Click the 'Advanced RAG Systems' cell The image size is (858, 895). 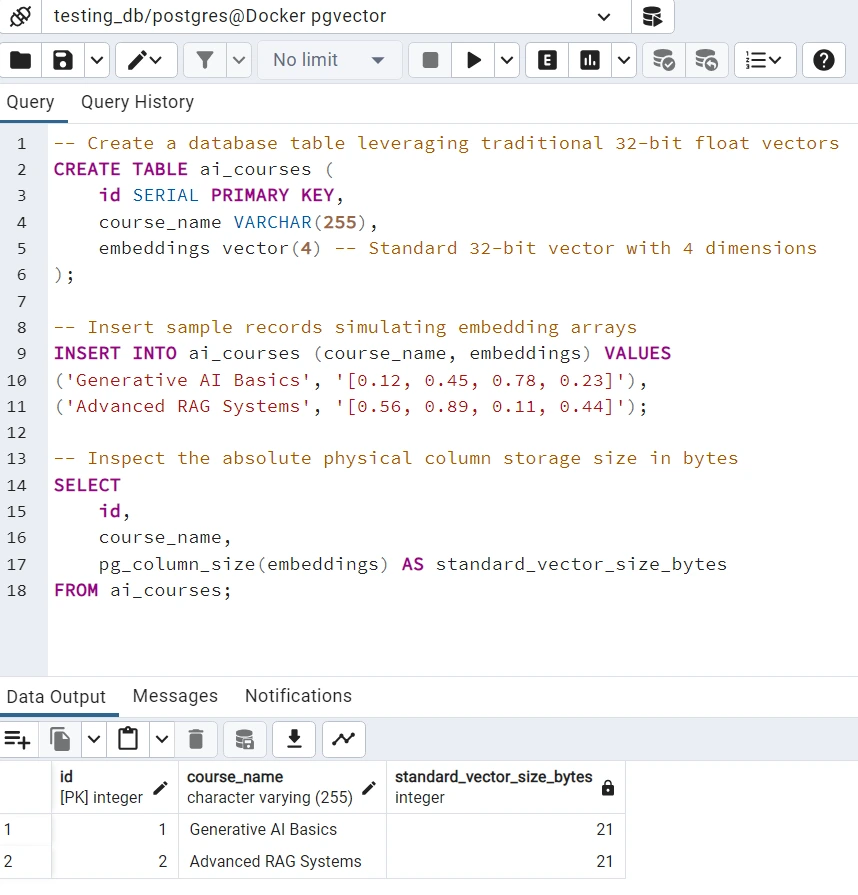[282, 861]
